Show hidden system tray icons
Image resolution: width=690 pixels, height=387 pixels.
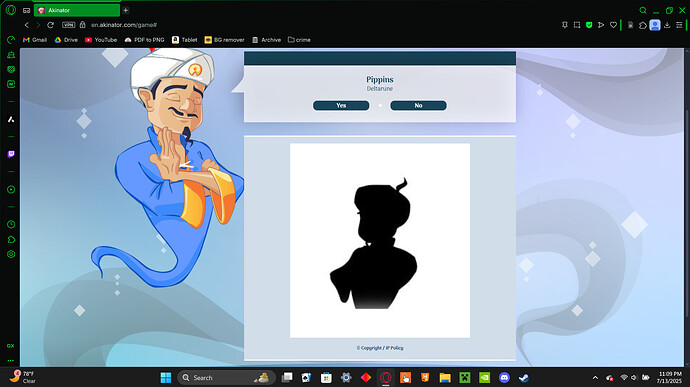(x=595, y=378)
